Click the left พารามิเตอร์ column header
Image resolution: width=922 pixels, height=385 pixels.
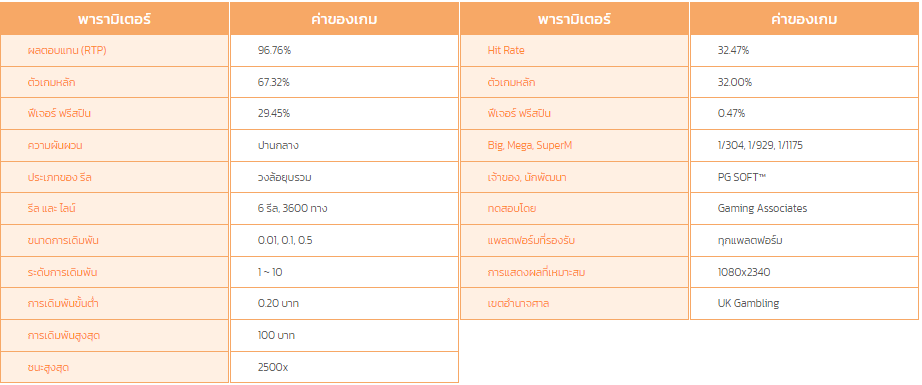[114, 19]
